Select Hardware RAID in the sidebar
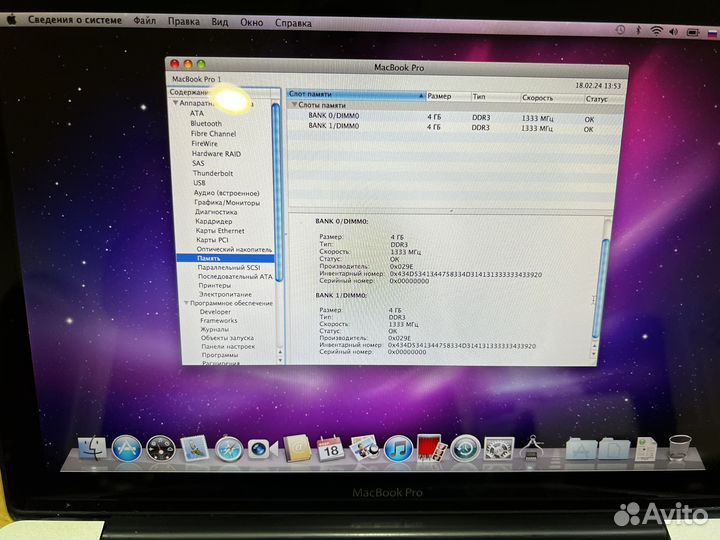720x540 pixels. (x=216, y=154)
